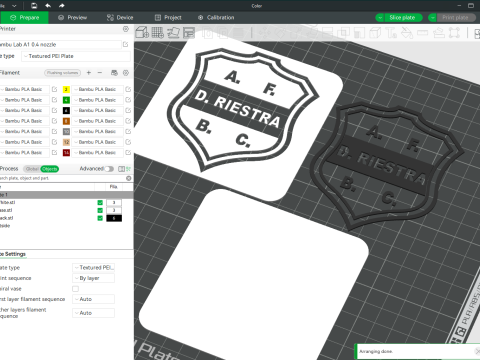480x360 pixels.
Task: Edit the Bambu Lab A1 printer preset
Action: (x=126, y=44)
